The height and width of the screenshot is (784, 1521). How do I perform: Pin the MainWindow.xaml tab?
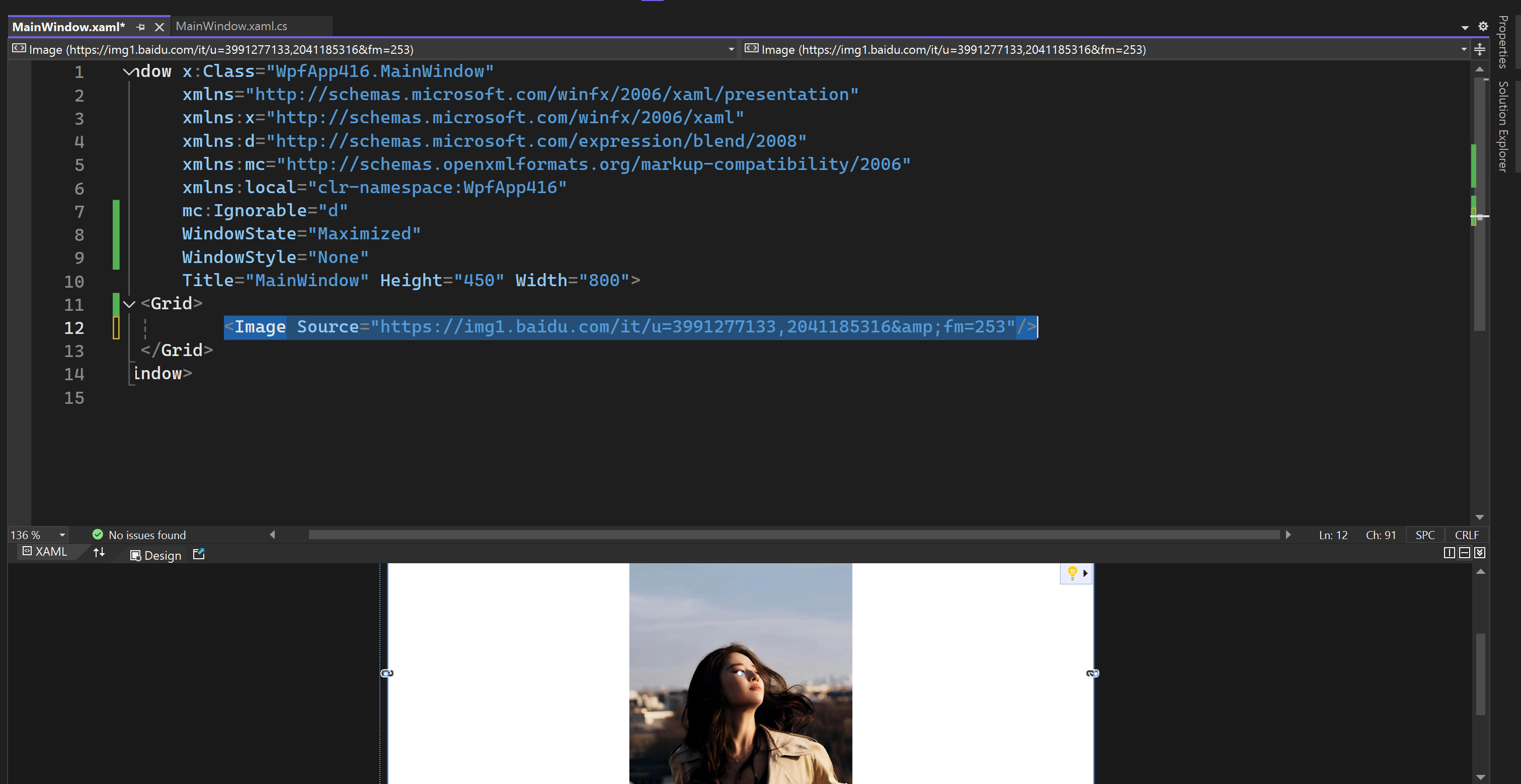click(140, 27)
